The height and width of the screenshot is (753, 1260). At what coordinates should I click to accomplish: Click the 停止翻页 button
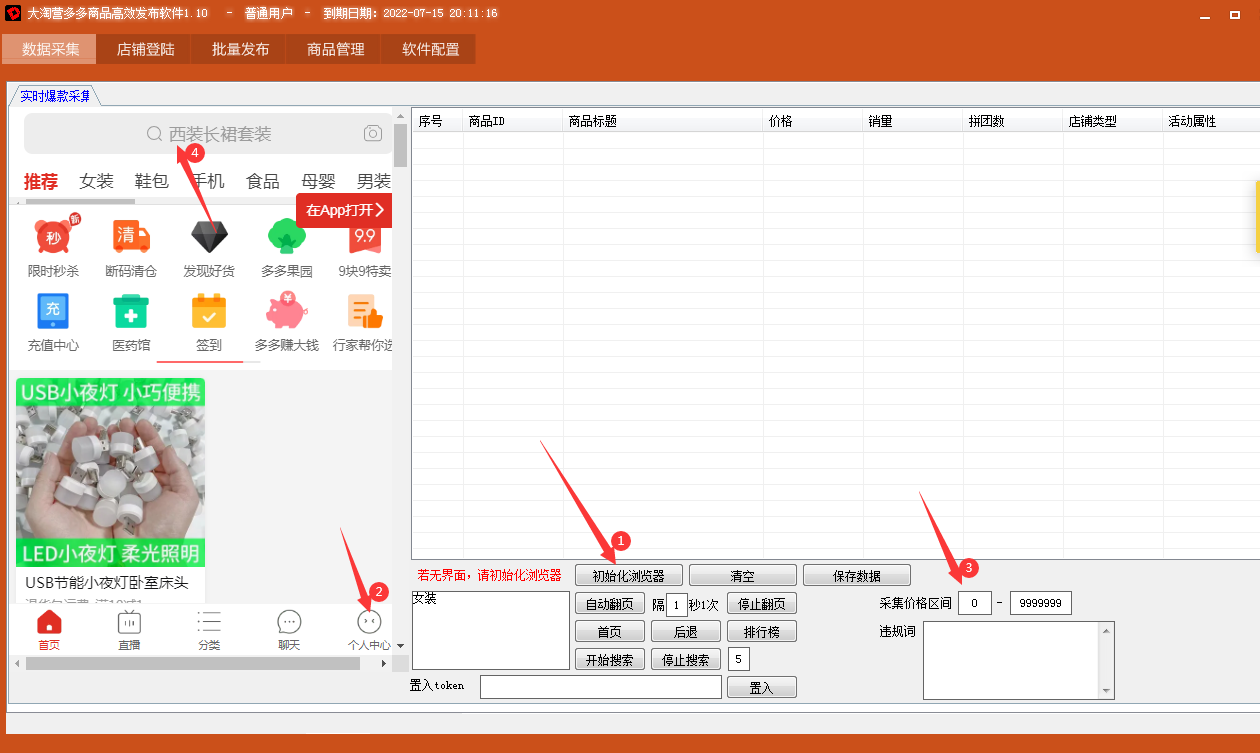pos(762,604)
